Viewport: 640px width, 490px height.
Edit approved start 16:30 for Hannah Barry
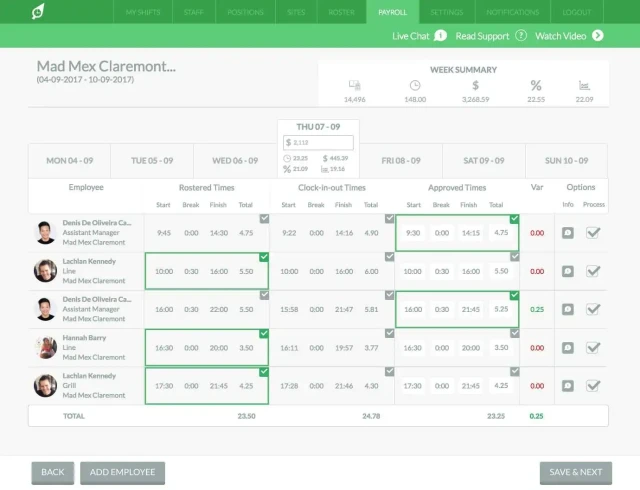coord(412,347)
